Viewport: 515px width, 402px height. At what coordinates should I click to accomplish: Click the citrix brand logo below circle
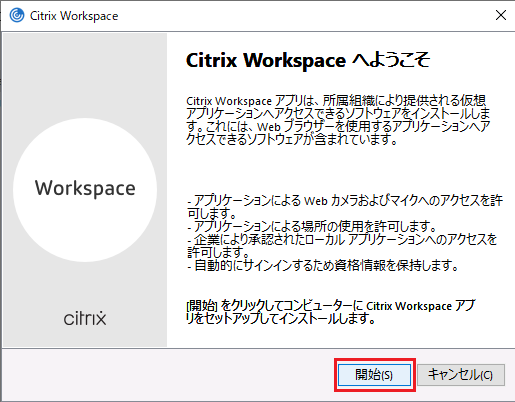pos(85,318)
